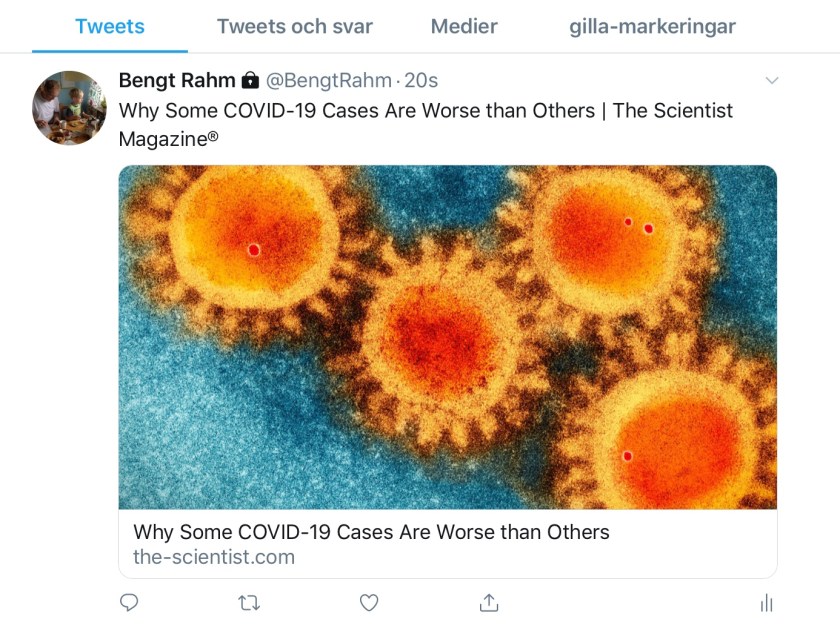Open the link card headline below the image
This screenshot has height=625, width=840.
[371, 532]
